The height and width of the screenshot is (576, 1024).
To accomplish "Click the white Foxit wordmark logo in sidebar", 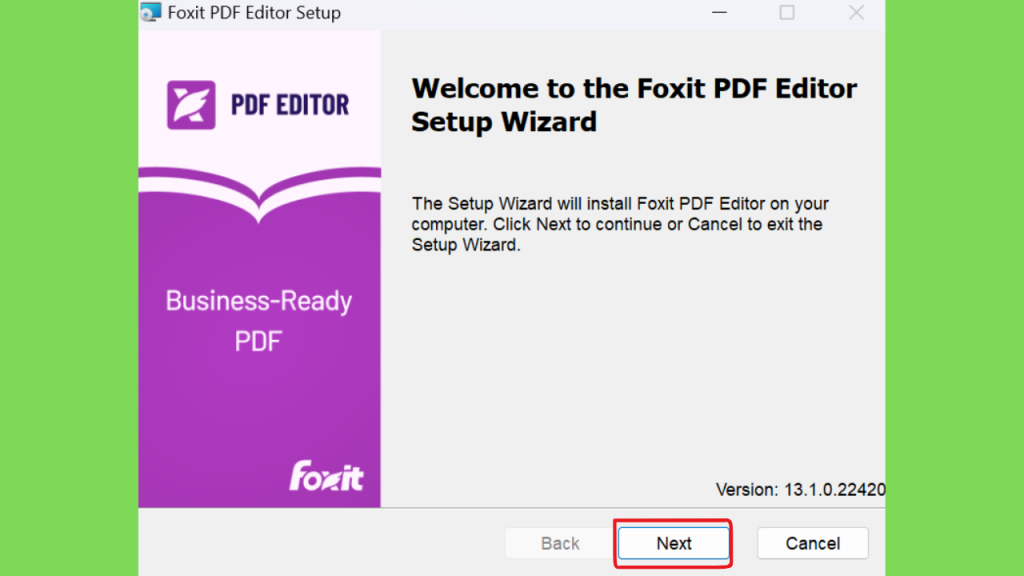I will tap(327, 475).
